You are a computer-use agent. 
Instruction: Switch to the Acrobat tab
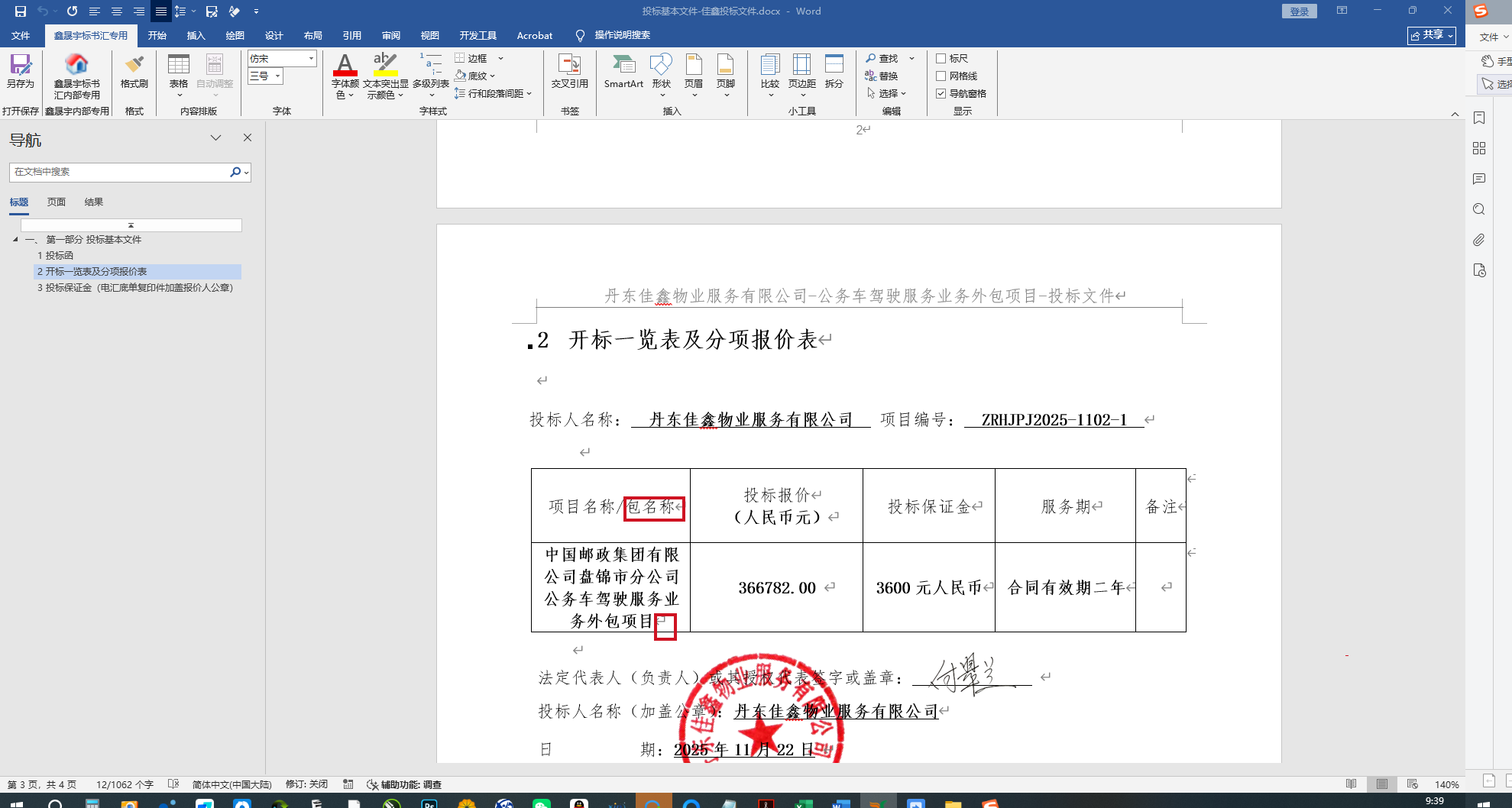tap(535, 35)
